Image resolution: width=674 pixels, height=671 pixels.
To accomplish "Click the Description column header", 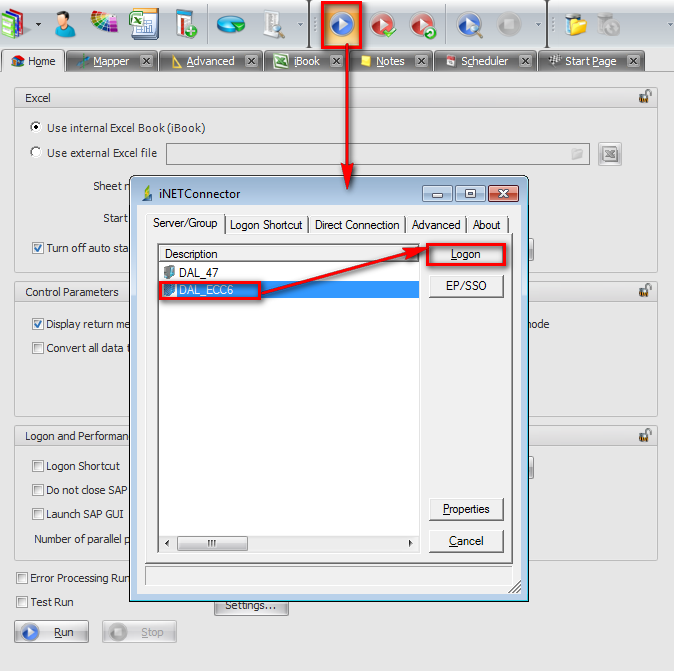I will pyautogui.click(x=288, y=254).
